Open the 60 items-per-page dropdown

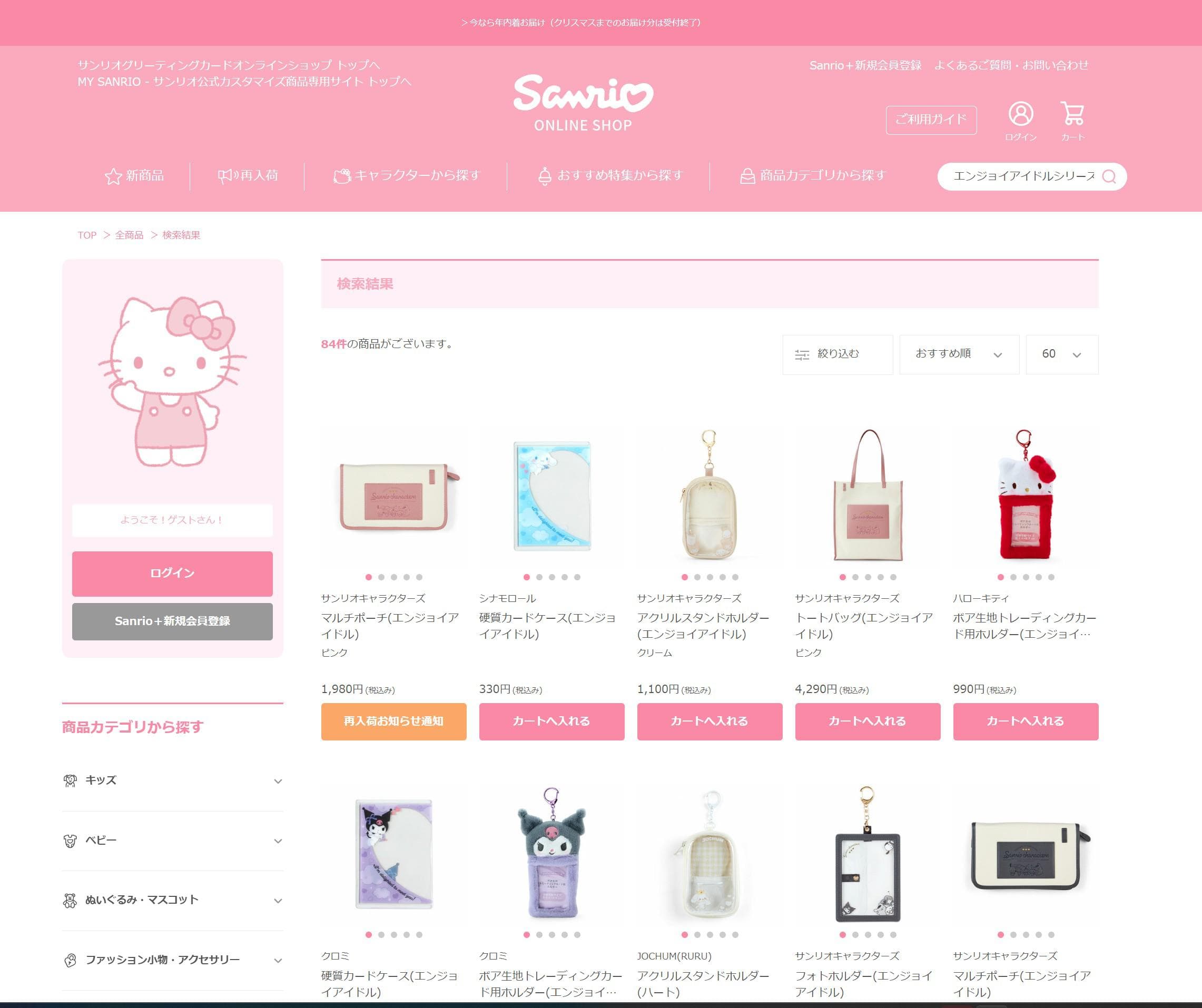pos(1062,354)
